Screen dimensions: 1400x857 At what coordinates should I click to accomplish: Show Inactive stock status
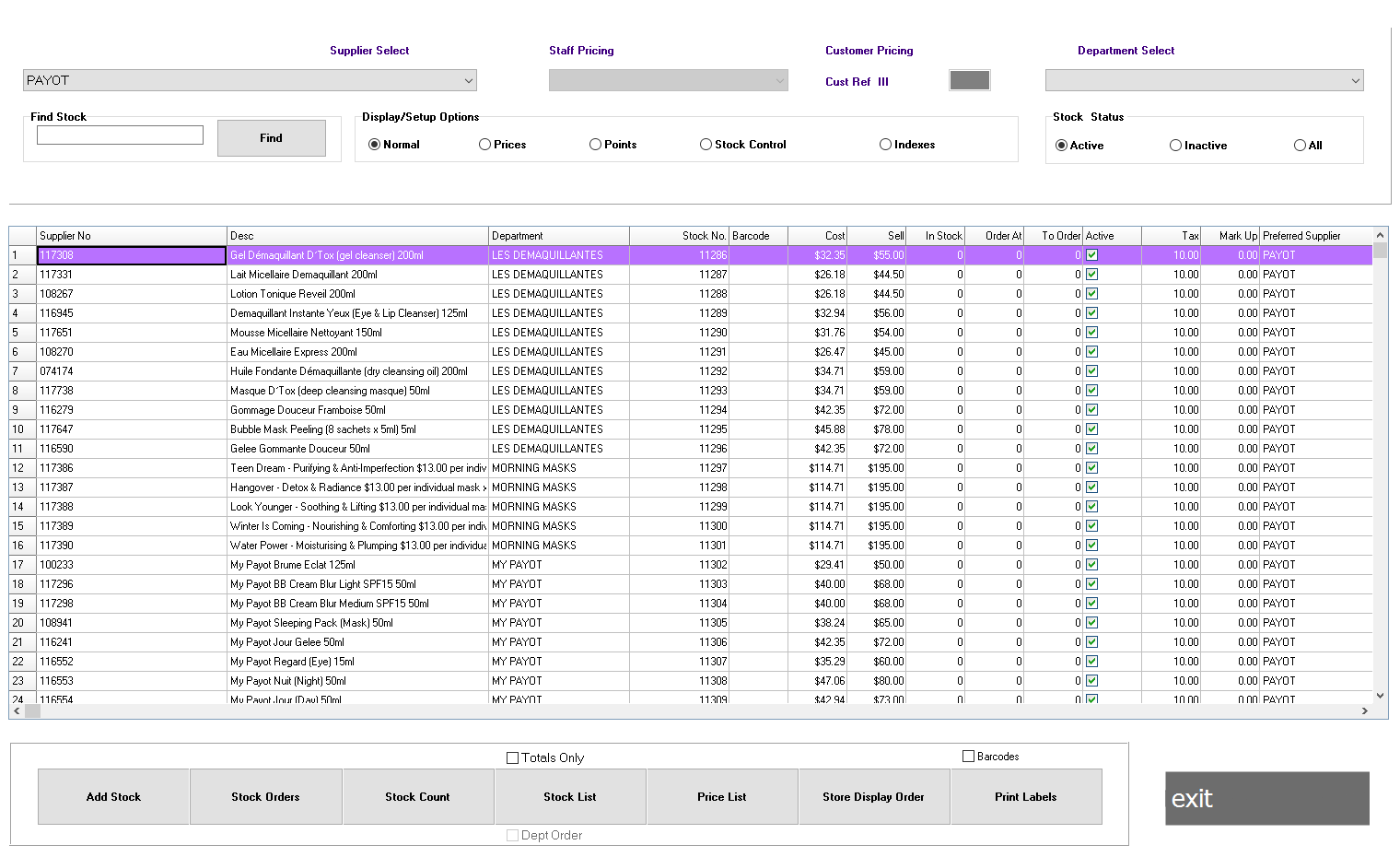coord(1175,145)
